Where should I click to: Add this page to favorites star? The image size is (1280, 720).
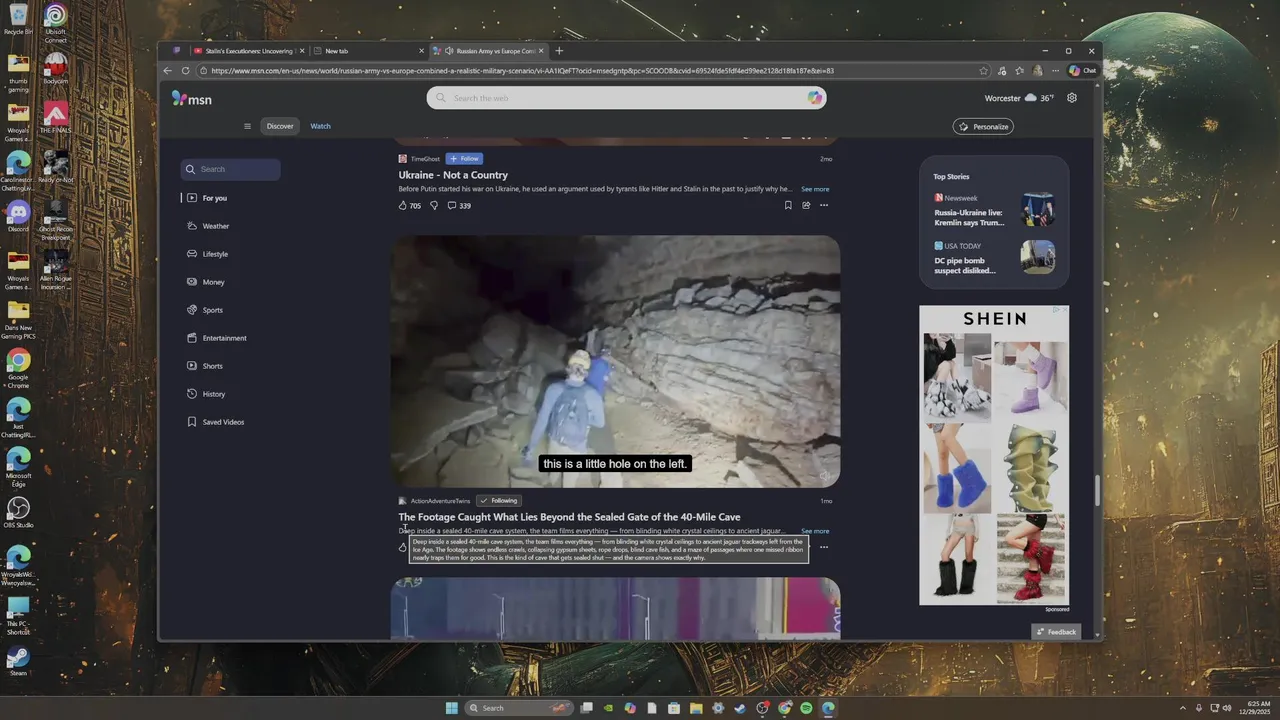(984, 71)
